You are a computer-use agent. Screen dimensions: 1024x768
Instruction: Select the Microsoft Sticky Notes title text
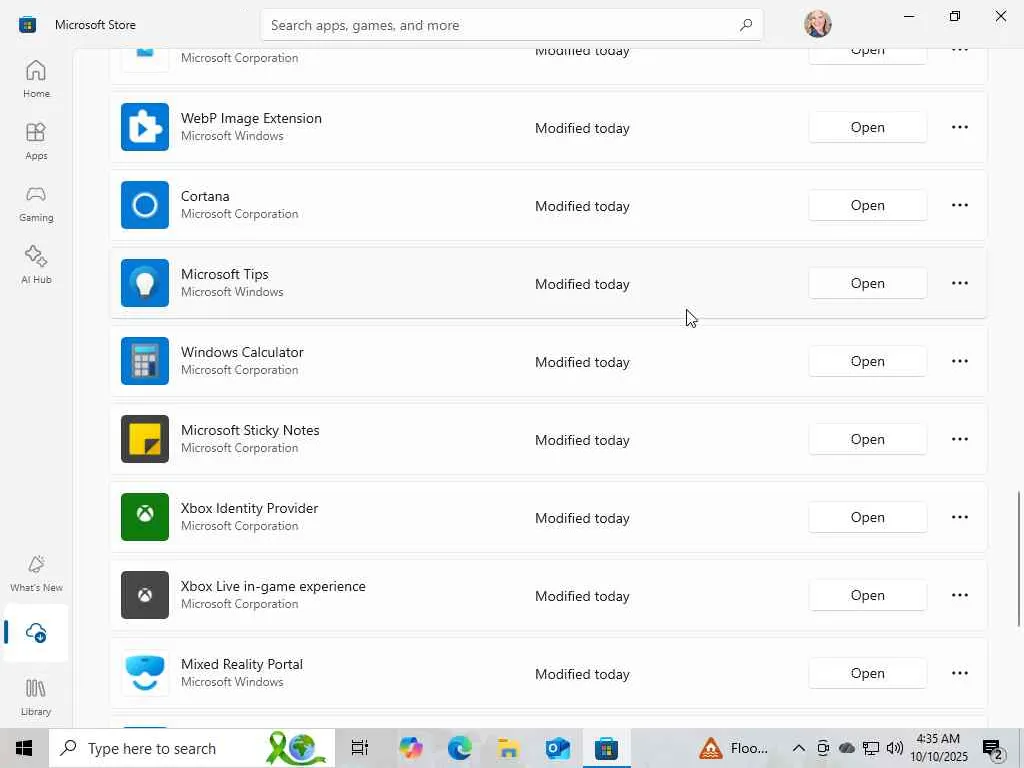pyautogui.click(x=250, y=430)
